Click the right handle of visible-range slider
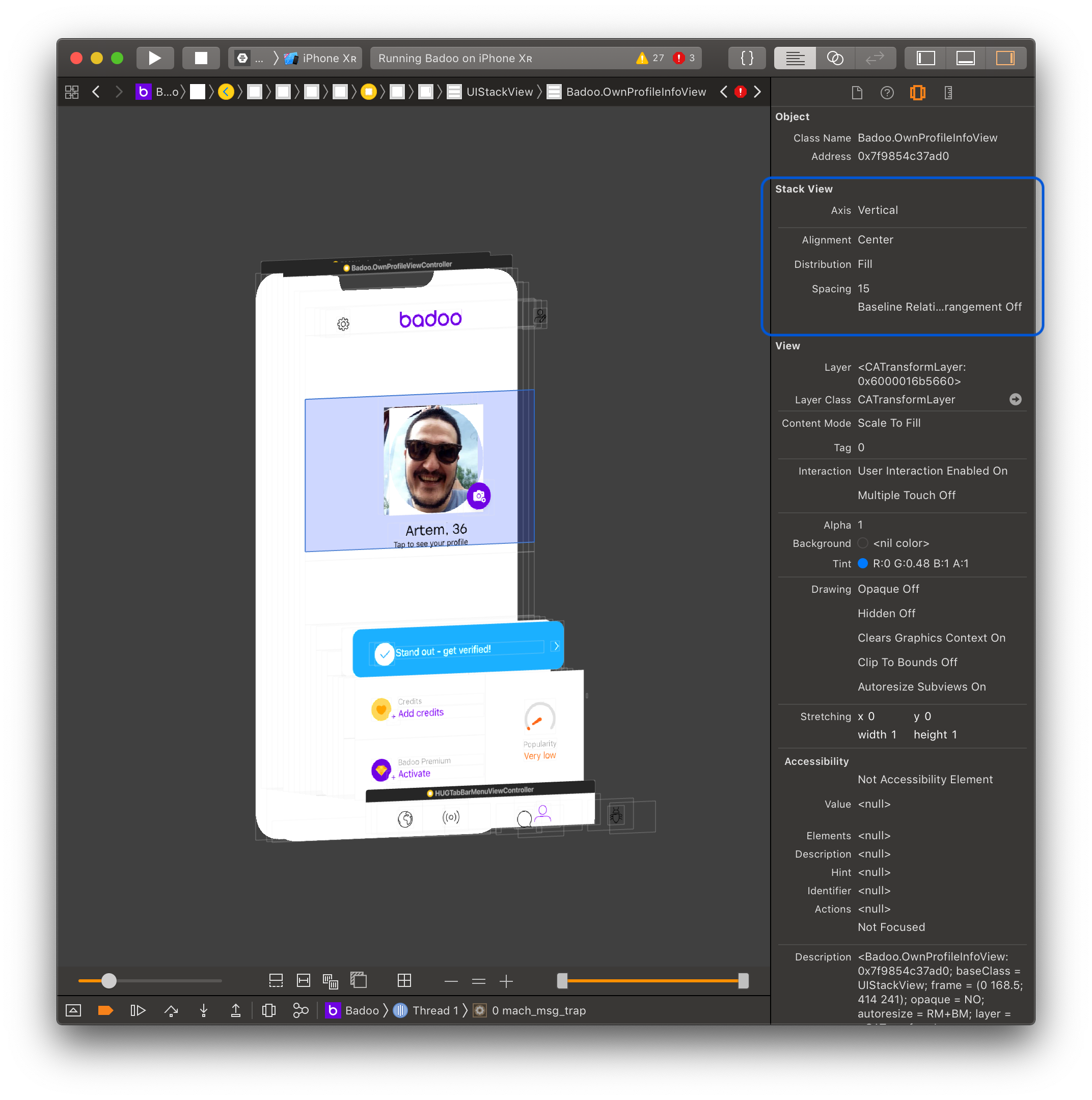The width and height of the screenshot is (1092, 1100). click(x=743, y=980)
